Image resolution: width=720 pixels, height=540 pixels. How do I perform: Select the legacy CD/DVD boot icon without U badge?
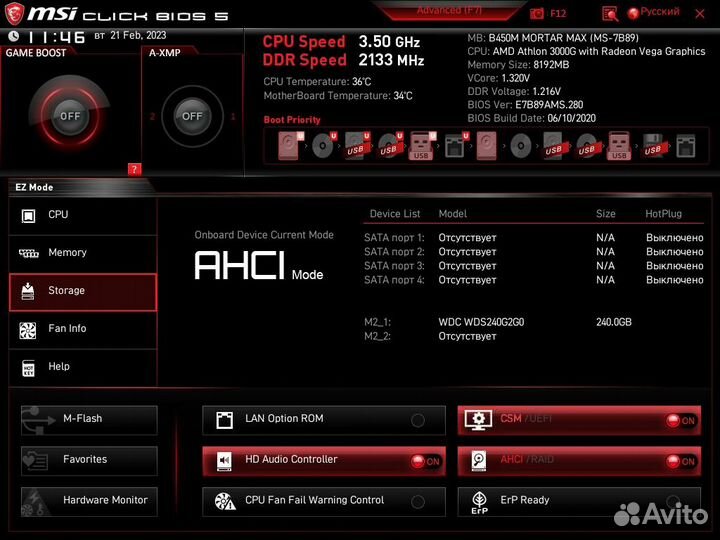pyautogui.click(x=521, y=146)
